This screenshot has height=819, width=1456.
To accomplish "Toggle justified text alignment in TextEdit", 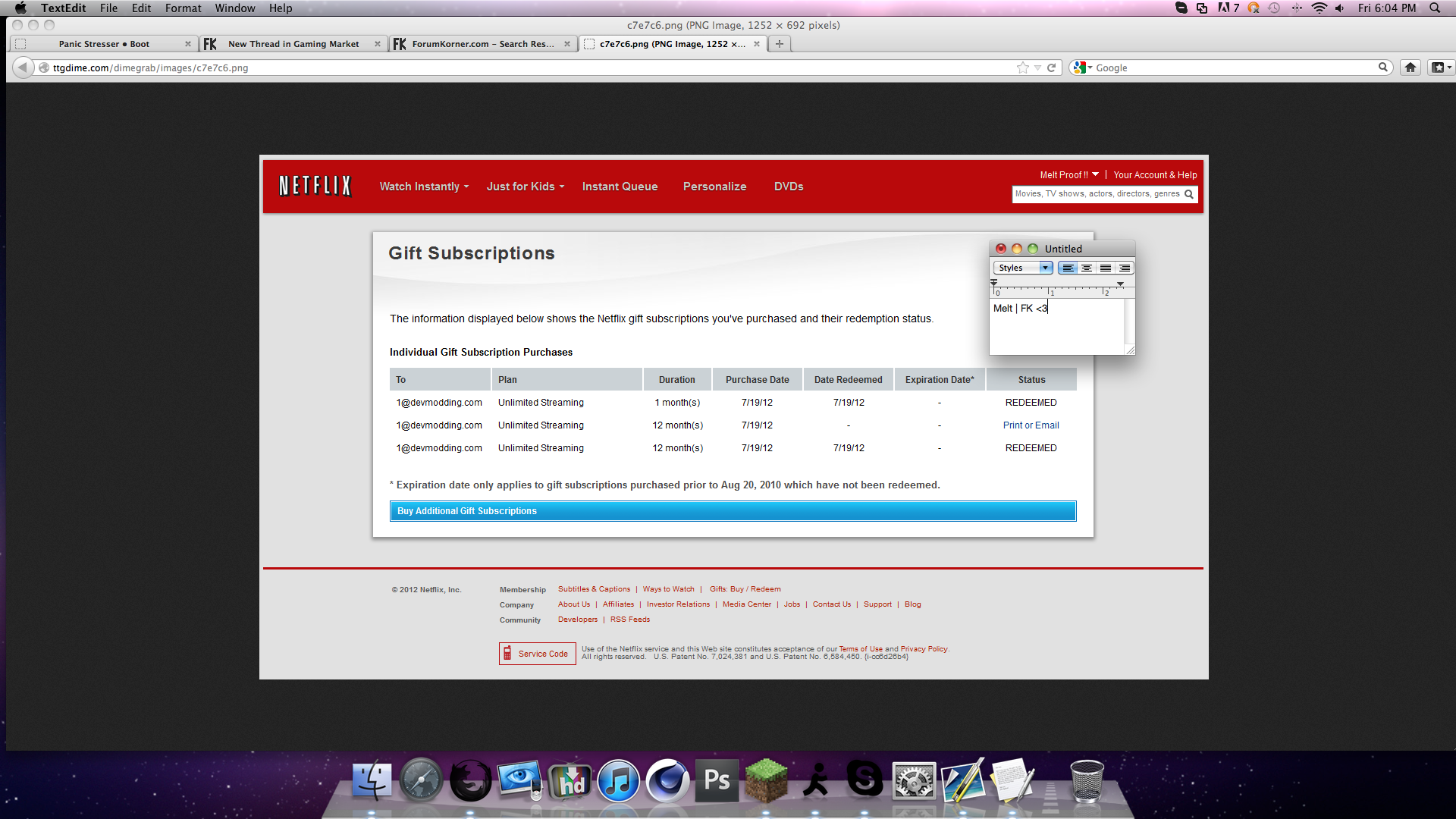I will tap(1106, 268).
